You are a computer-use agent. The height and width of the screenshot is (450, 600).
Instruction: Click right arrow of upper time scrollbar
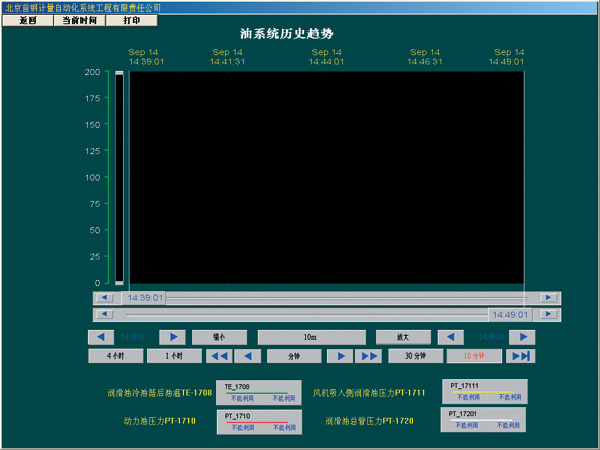pos(547,297)
